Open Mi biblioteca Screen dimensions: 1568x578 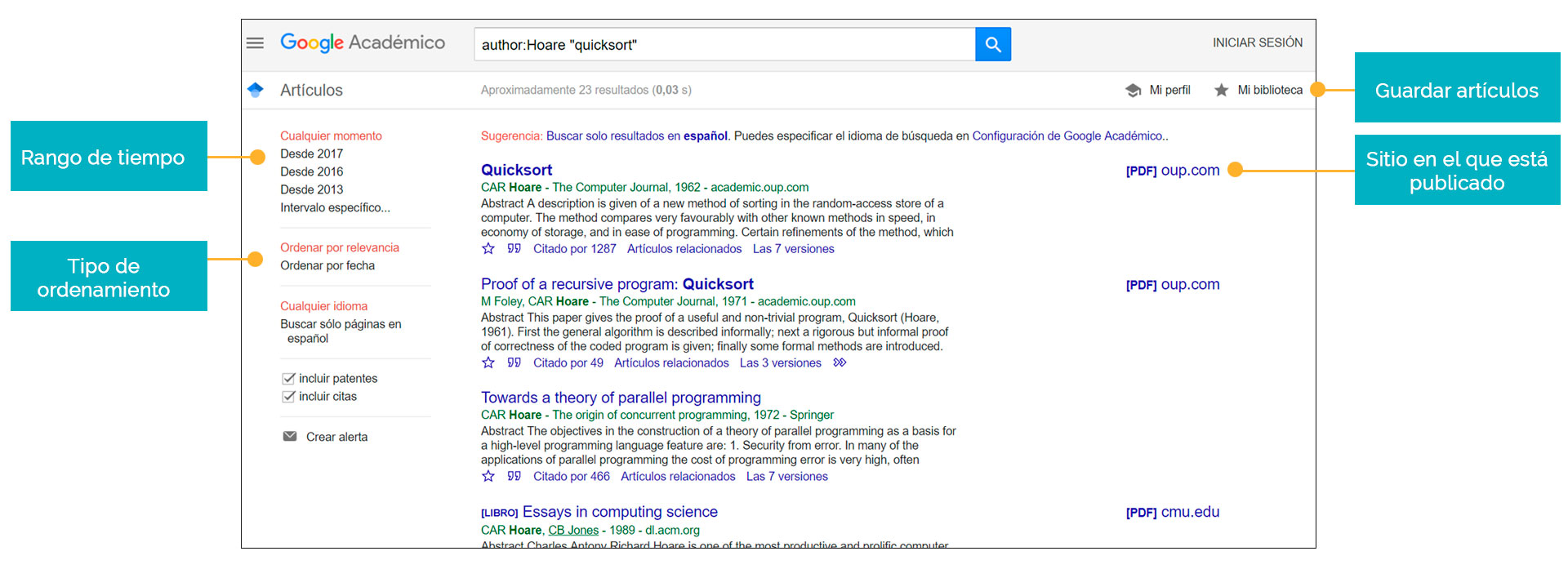click(x=1270, y=90)
